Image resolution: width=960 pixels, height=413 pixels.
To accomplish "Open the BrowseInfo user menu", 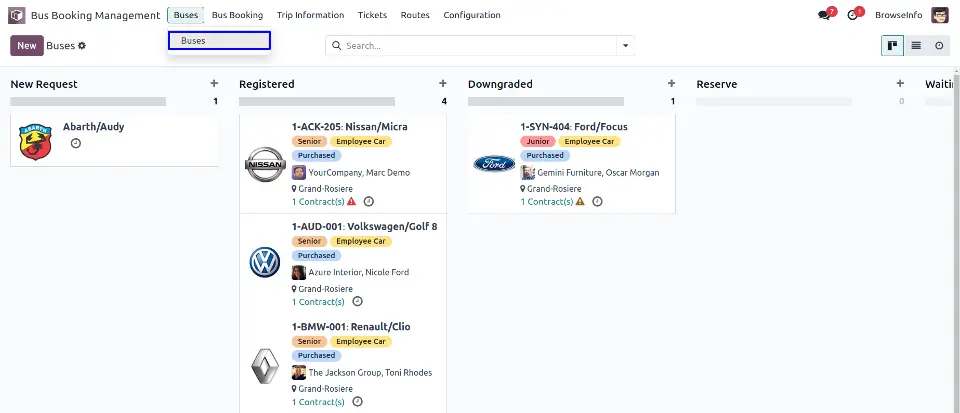I will 898,15.
